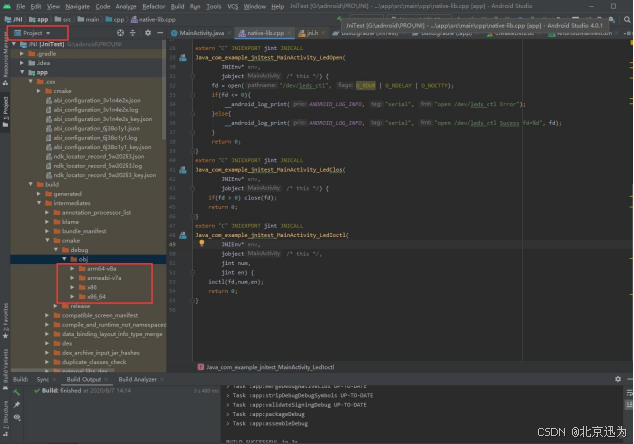Screen dimensions: 634x444
Task: Click the Project tree vertical scrollbar
Action: 163,91
